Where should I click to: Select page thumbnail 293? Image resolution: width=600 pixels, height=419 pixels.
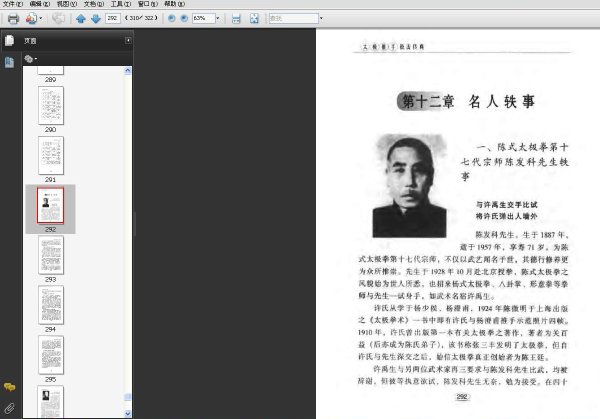tap(51, 255)
